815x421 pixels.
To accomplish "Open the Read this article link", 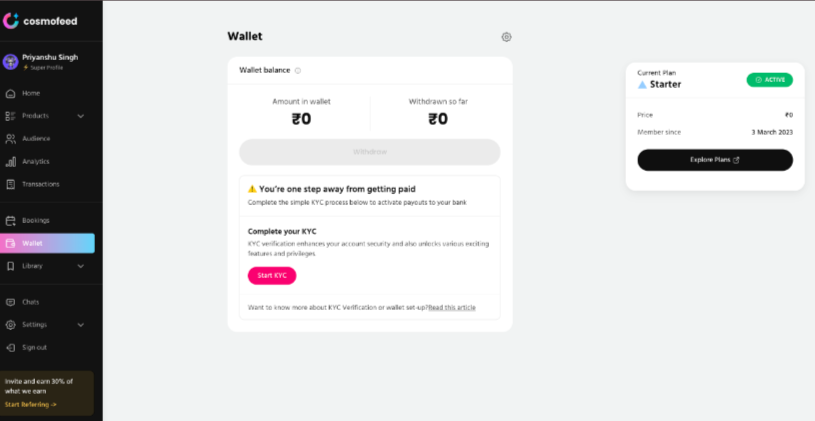I will (x=452, y=308).
